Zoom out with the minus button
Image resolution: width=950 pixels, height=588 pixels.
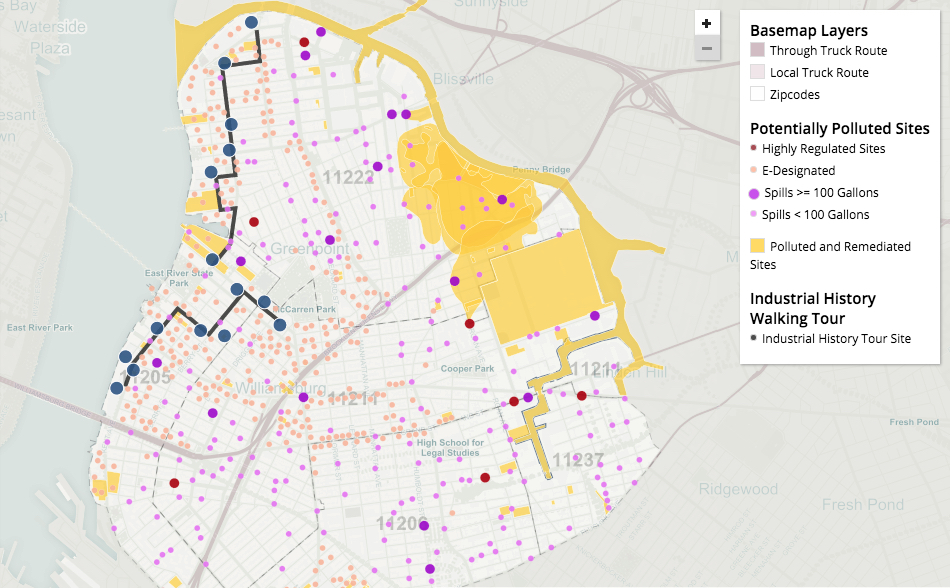pyautogui.click(x=706, y=48)
